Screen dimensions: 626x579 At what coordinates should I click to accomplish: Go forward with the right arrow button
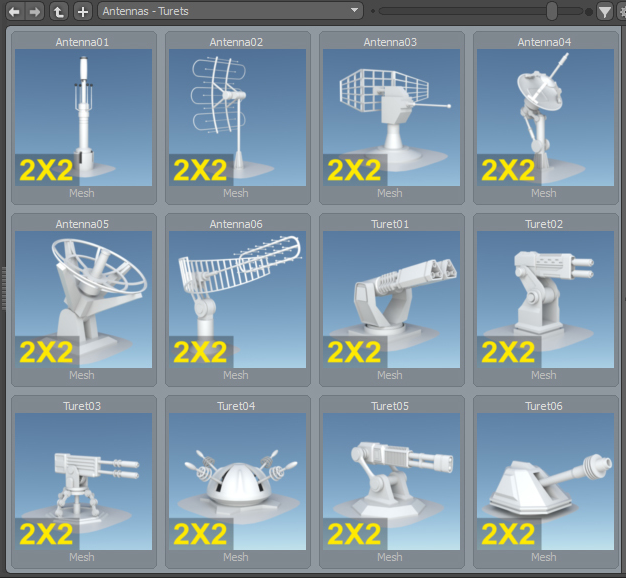(x=35, y=12)
